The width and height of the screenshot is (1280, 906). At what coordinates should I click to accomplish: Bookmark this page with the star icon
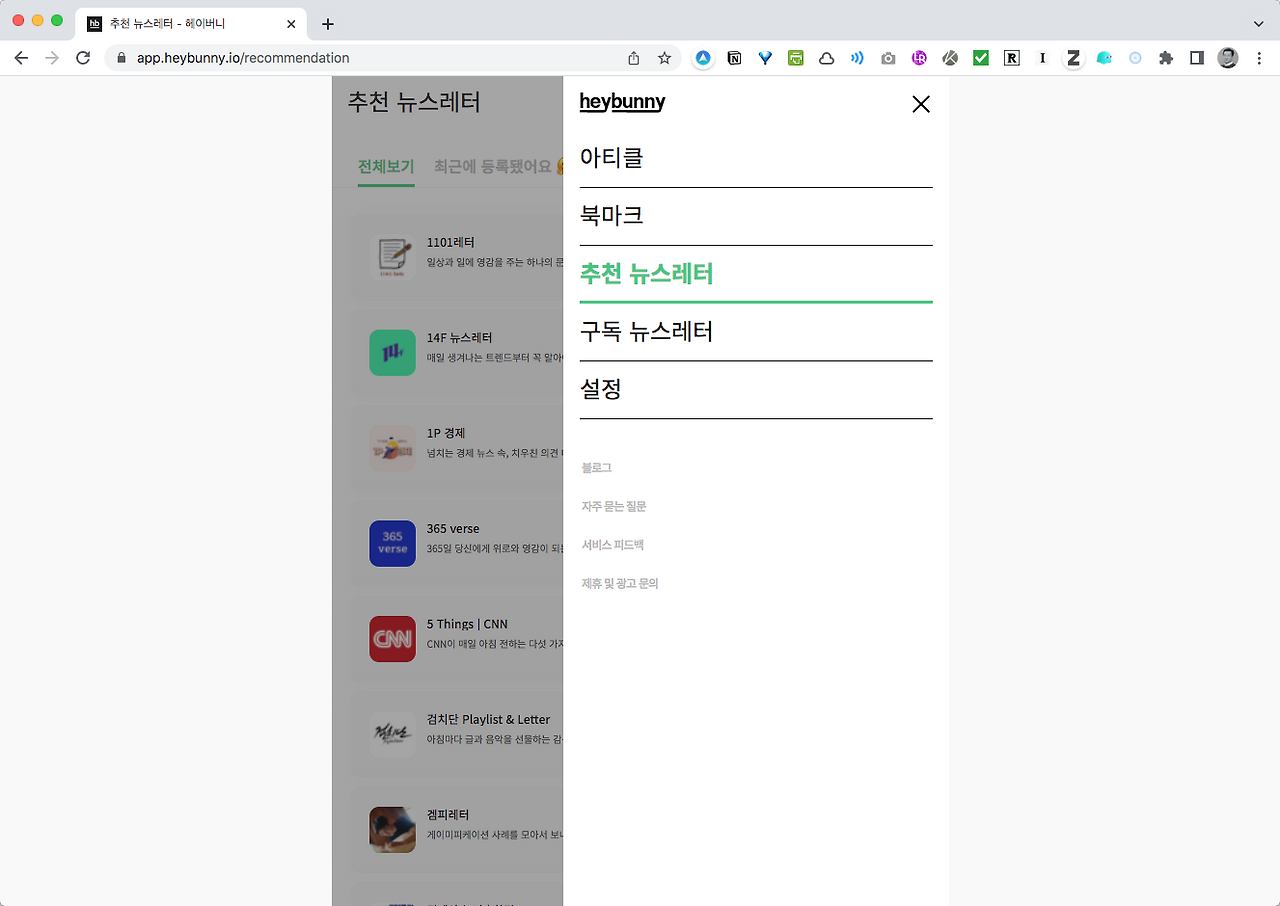[x=664, y=58]
